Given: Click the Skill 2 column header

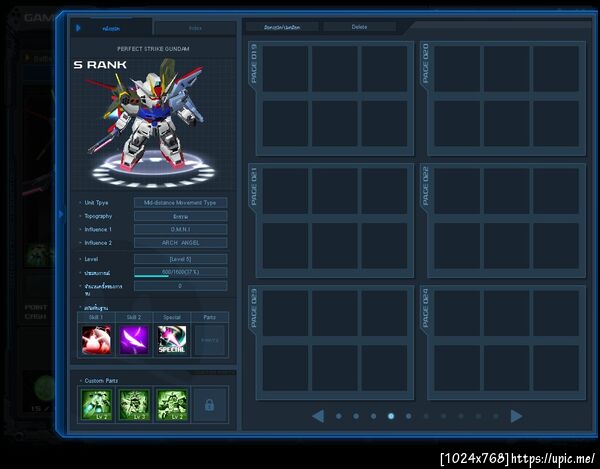Looking at the screenshot, I should point(134,317).
